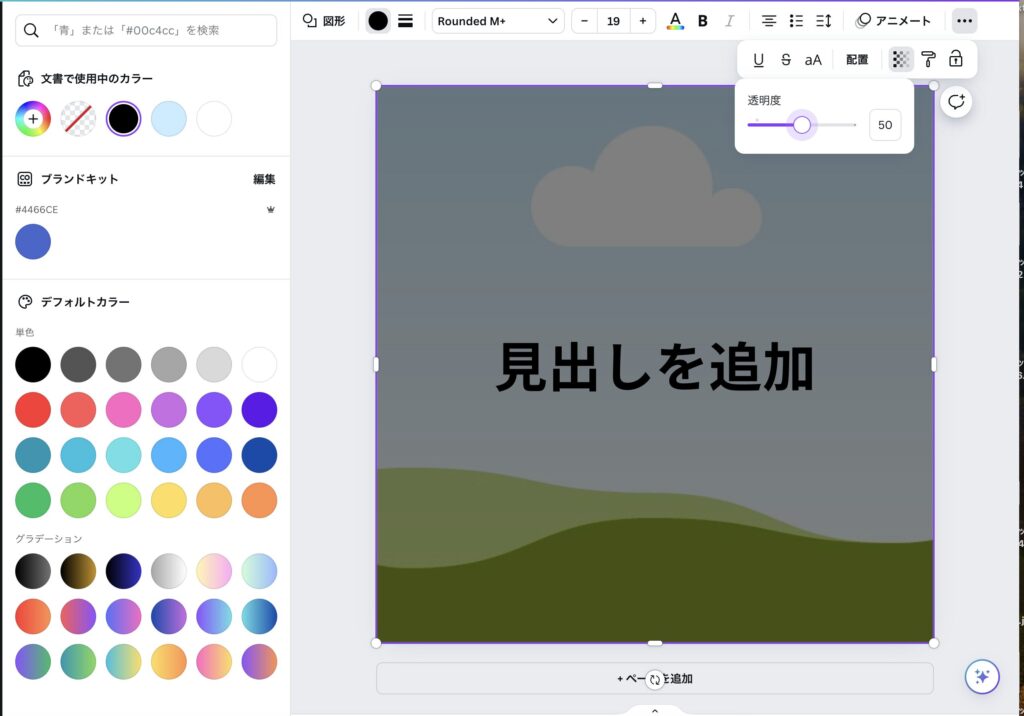The image size is (1024, 716).
Task: Toggle underline formatting
Action: (758, 60)
